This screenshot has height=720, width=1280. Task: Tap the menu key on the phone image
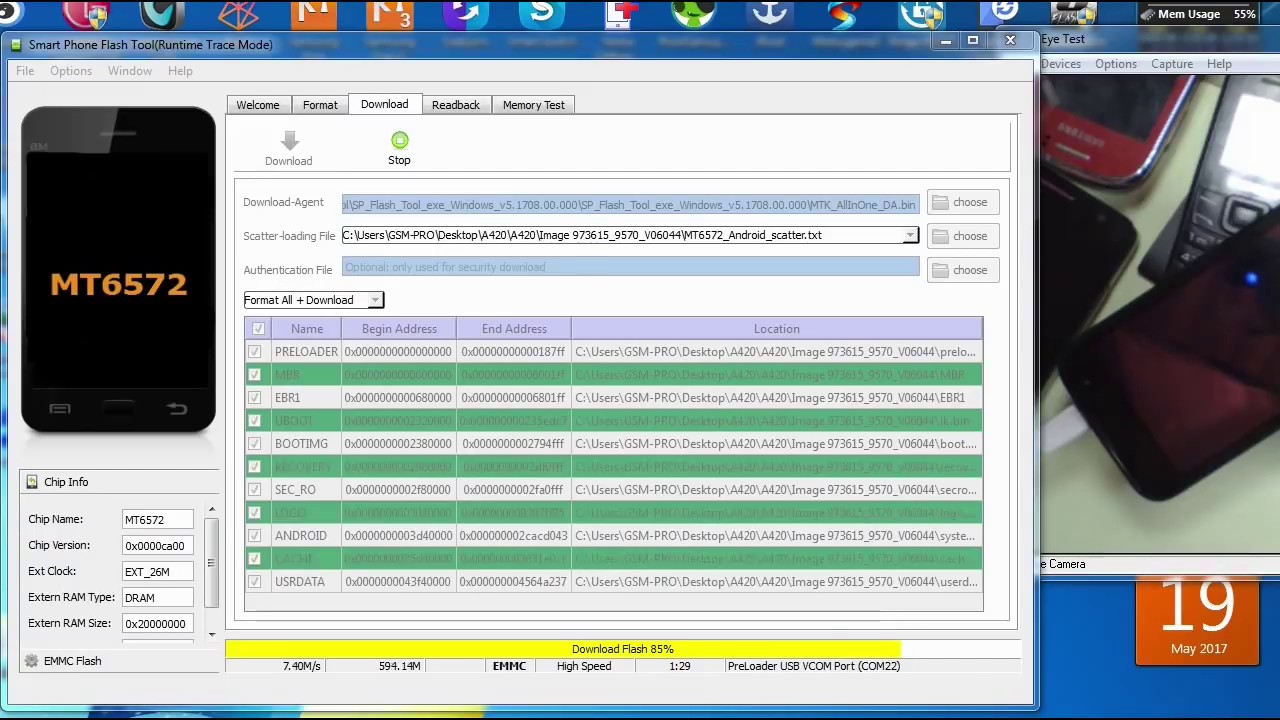[59, 408]
